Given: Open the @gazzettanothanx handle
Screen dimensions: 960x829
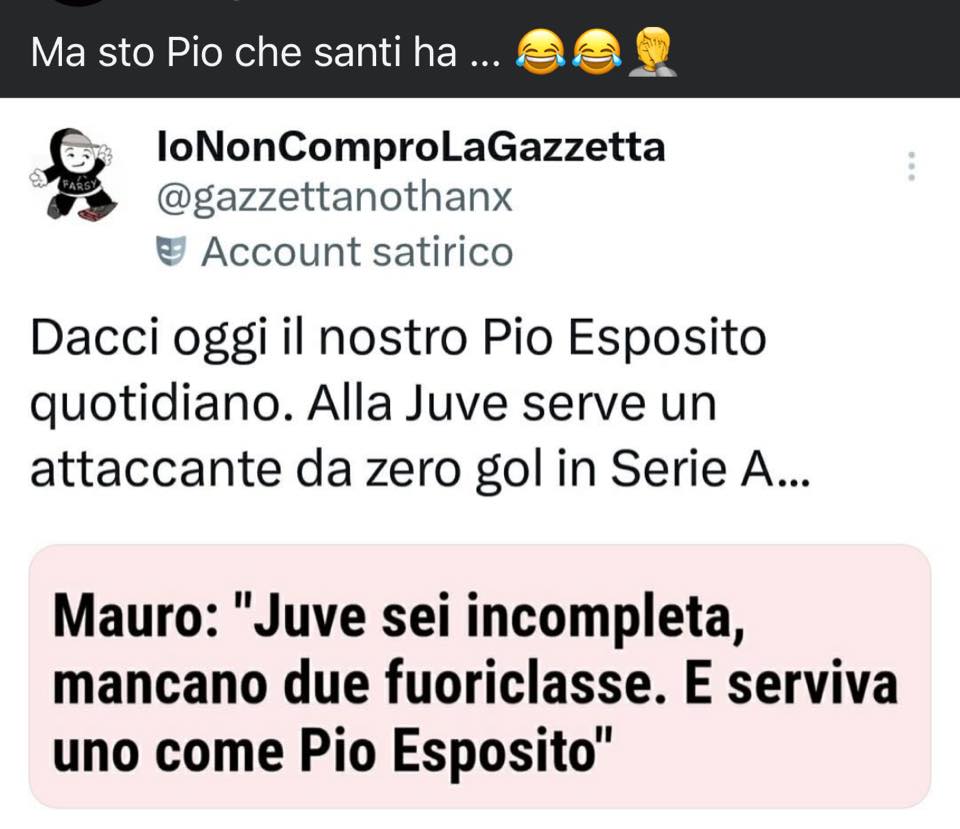Looking at the screenshot, I should pyautogui.click(x=334, y=198).
